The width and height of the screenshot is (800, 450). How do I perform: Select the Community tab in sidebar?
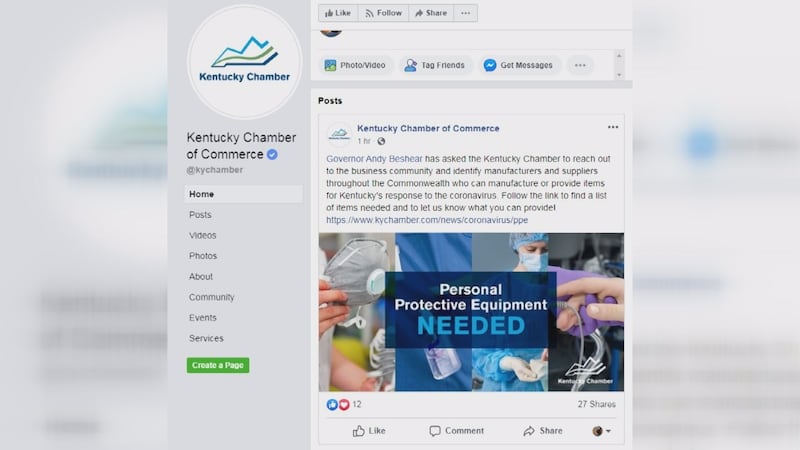coord(211,297)
